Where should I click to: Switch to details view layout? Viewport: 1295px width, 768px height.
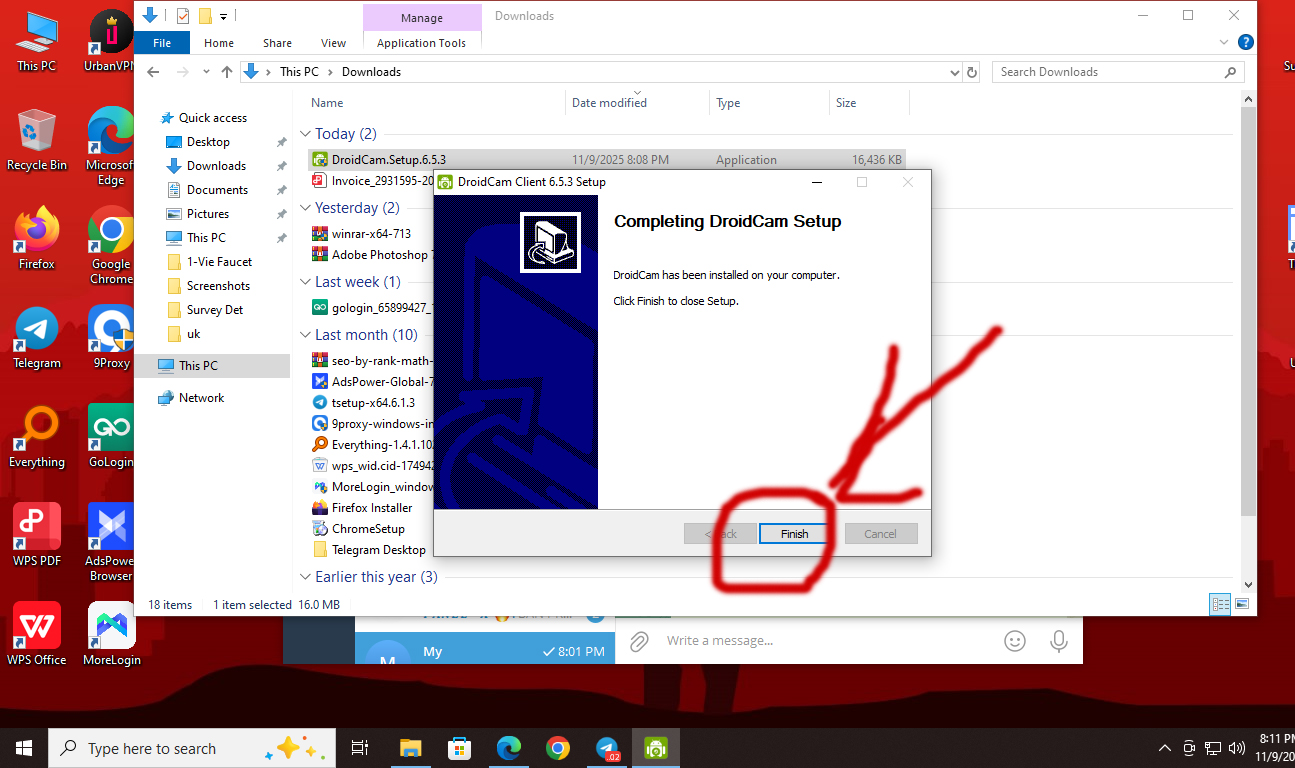click(x=1220, y=604)
